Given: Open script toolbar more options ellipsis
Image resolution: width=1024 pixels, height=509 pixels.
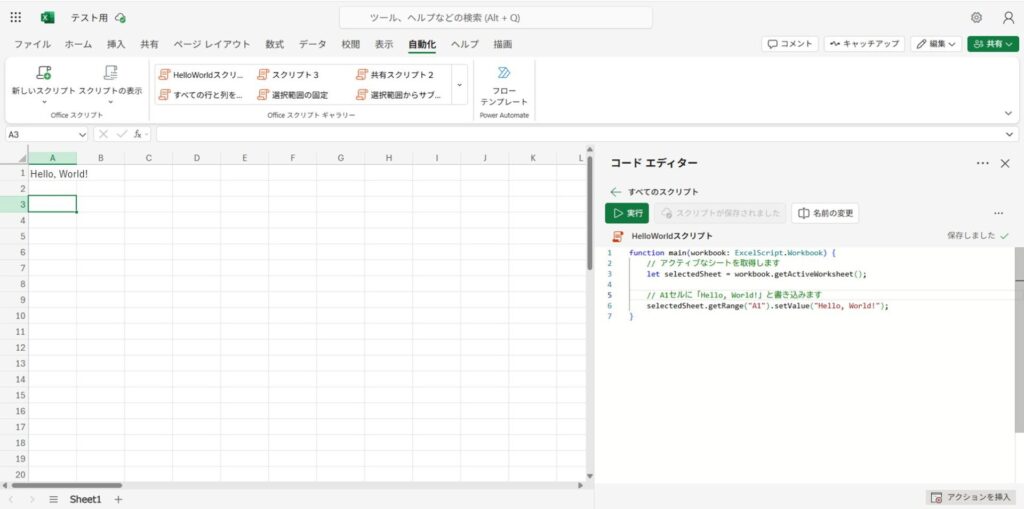Looking at the screenshot, I should (999, 213).
